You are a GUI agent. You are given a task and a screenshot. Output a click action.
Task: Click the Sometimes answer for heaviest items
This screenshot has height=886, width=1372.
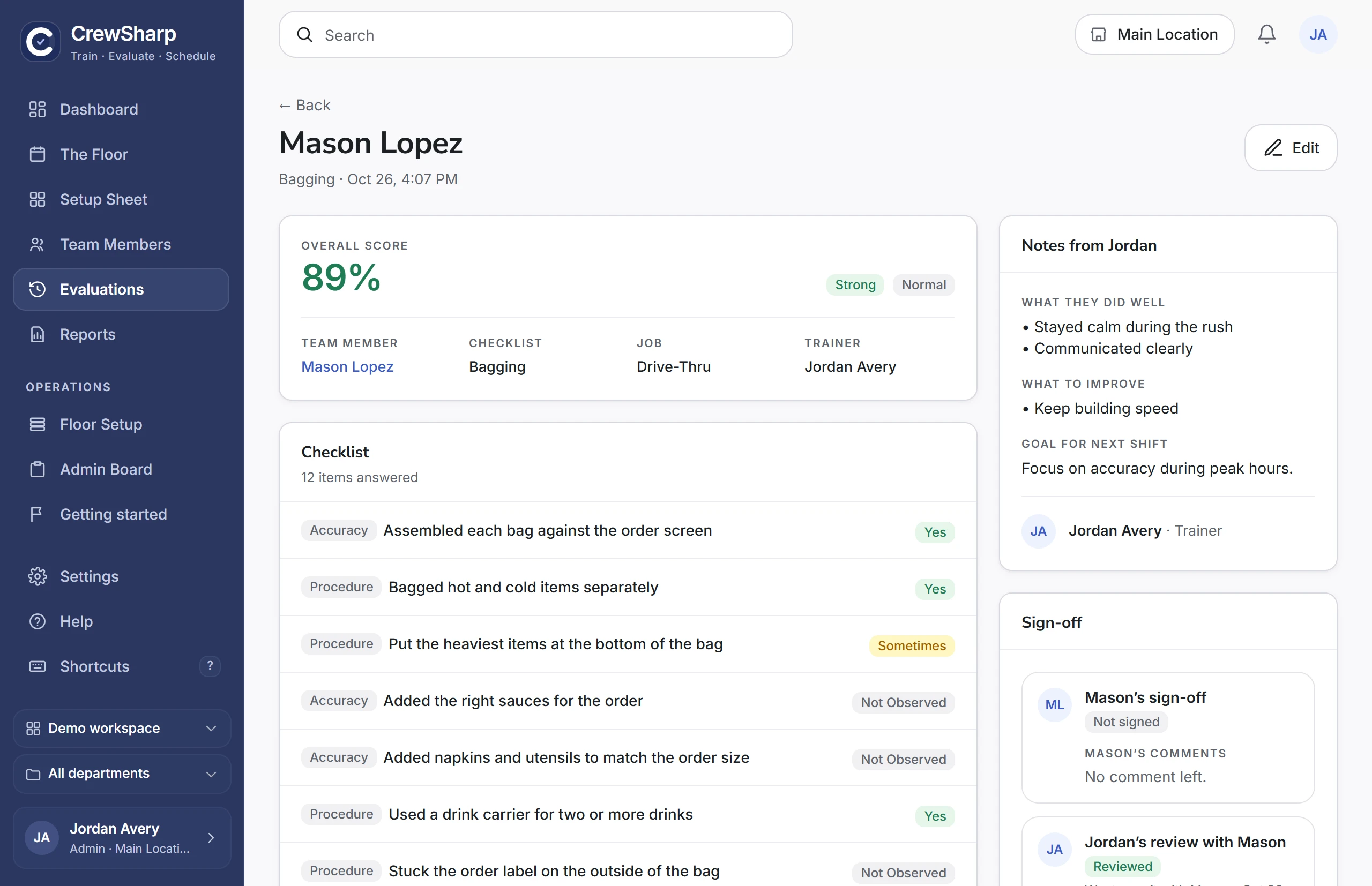click(x=912, y=645)
